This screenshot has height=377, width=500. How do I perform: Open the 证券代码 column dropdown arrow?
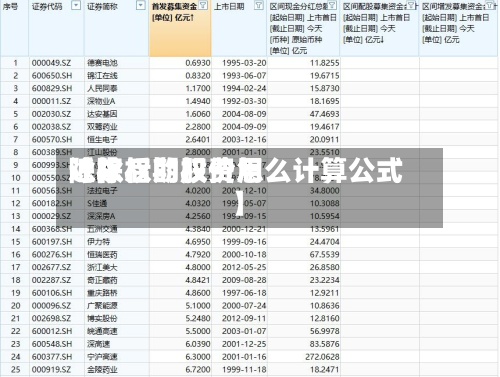click(x=76, y=5)
